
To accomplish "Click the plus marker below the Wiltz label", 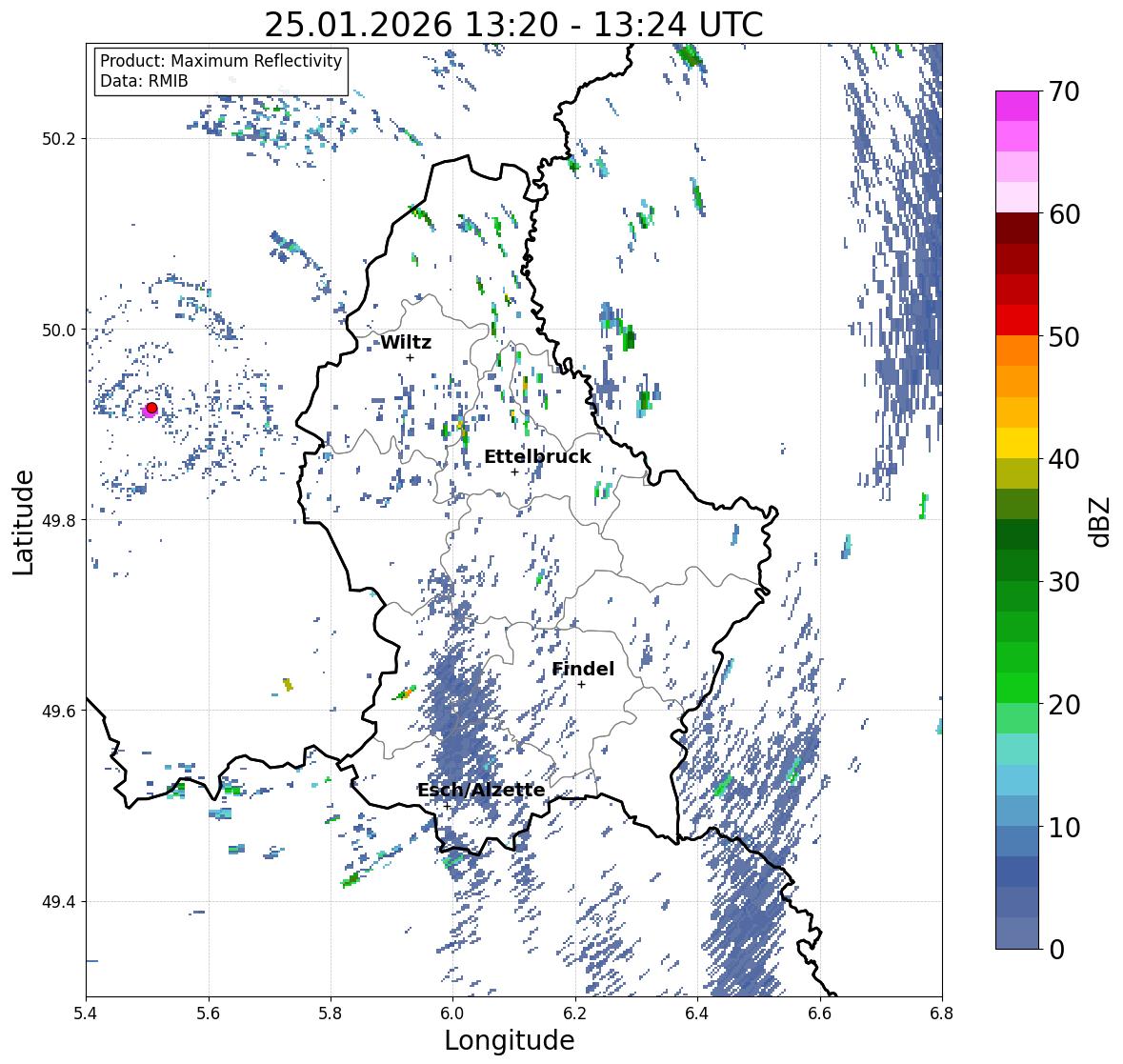I will pos(411,357).
